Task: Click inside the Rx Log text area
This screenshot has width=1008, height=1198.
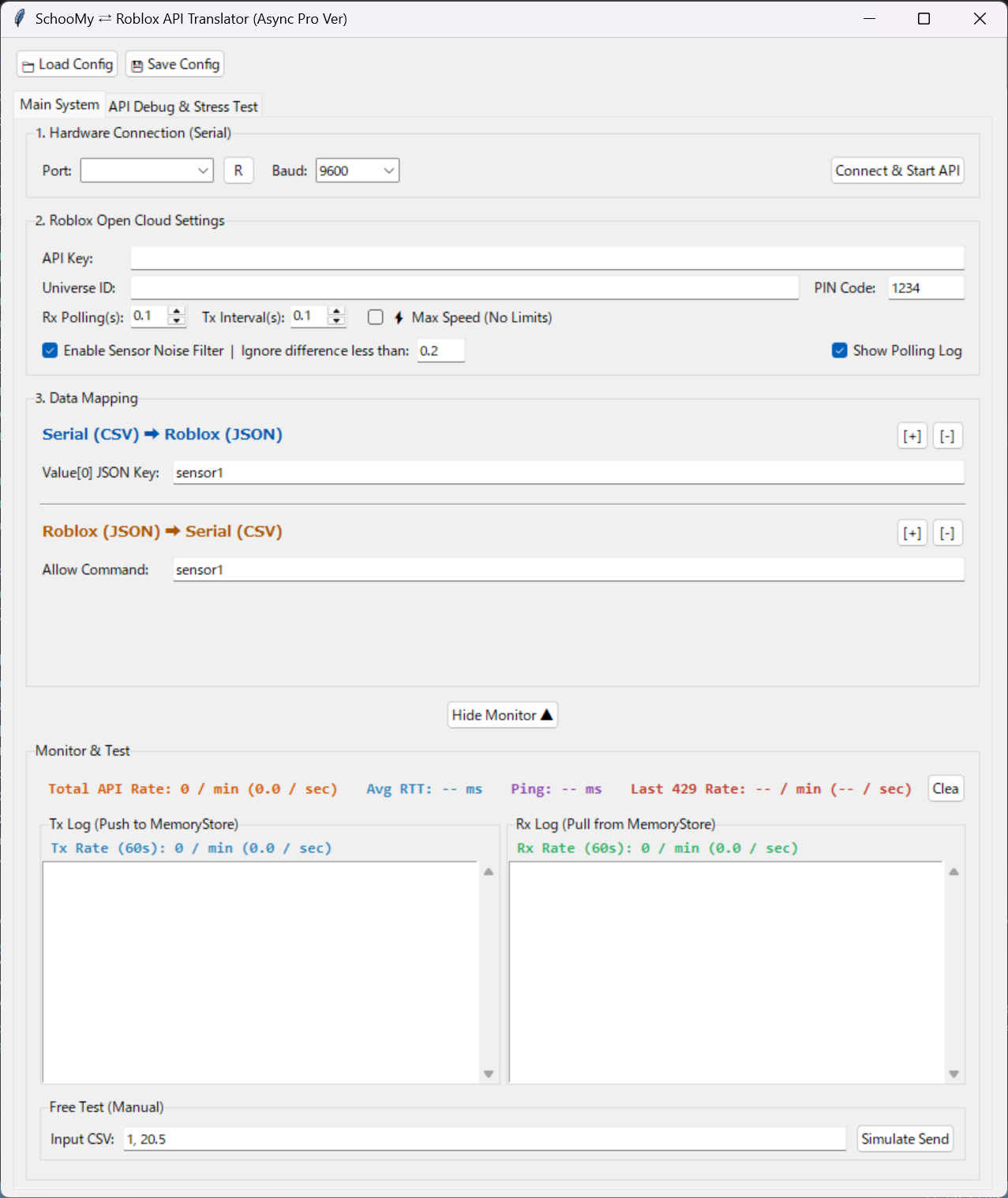Action: 726,972
